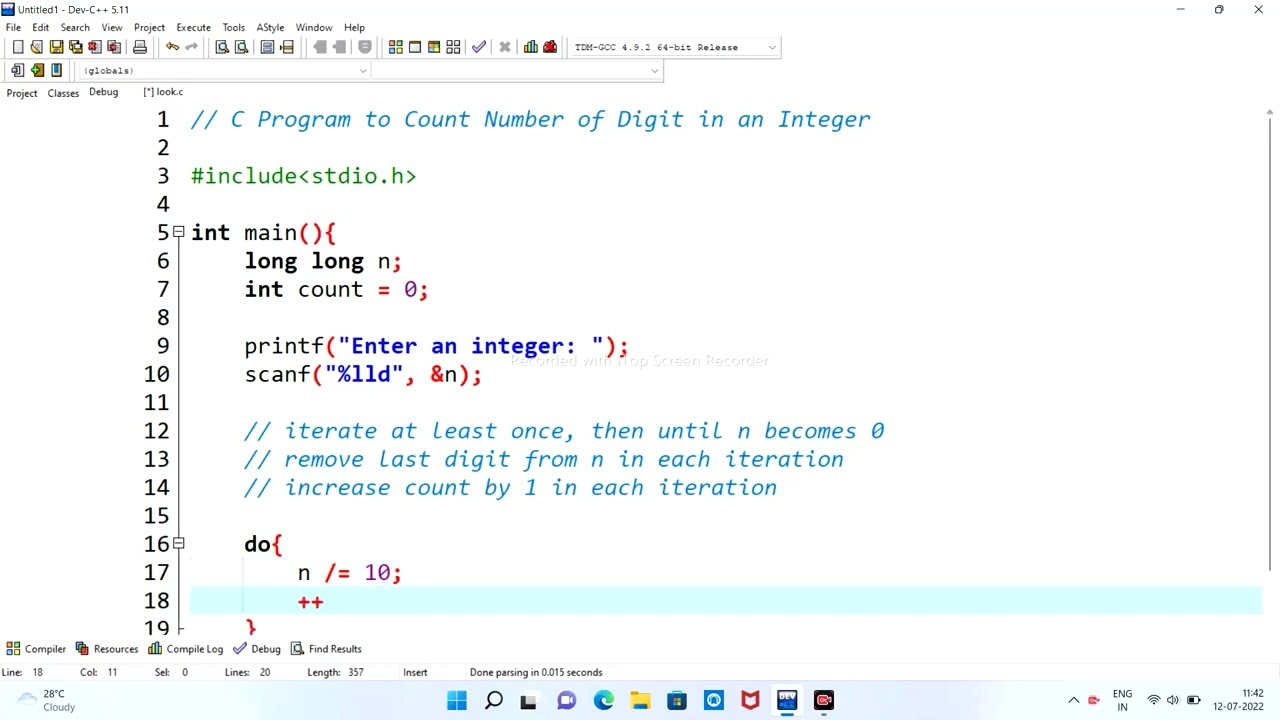
Task: Open the Tools menu
Action: (x=233, y=27)
